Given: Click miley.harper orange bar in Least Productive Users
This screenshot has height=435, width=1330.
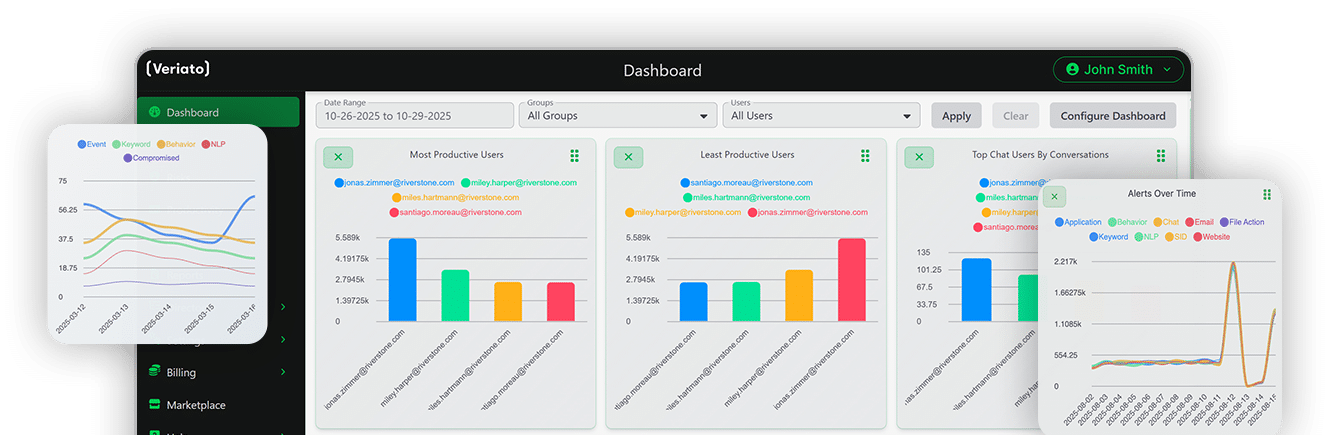Looking at the screenshot, I should (799, 296).
